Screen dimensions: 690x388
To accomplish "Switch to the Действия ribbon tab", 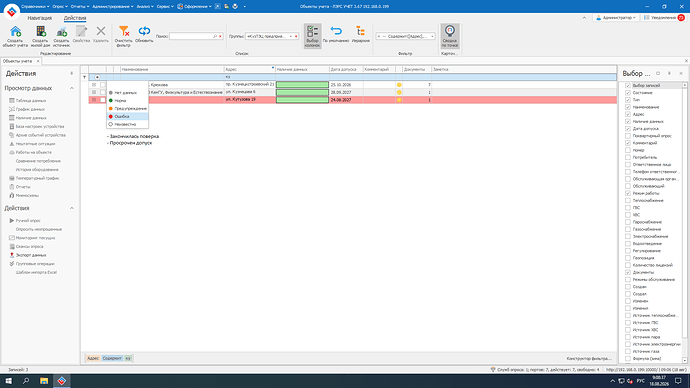I will click(75, 18).
